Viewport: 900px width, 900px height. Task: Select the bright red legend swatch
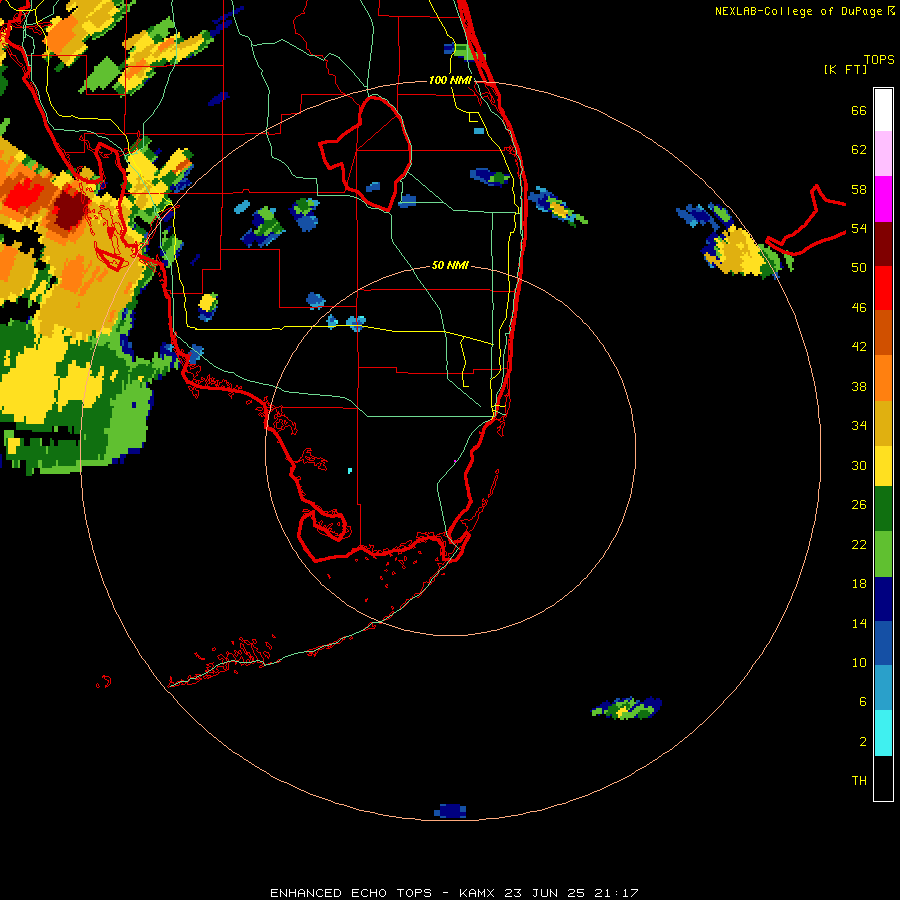[883, 288]
